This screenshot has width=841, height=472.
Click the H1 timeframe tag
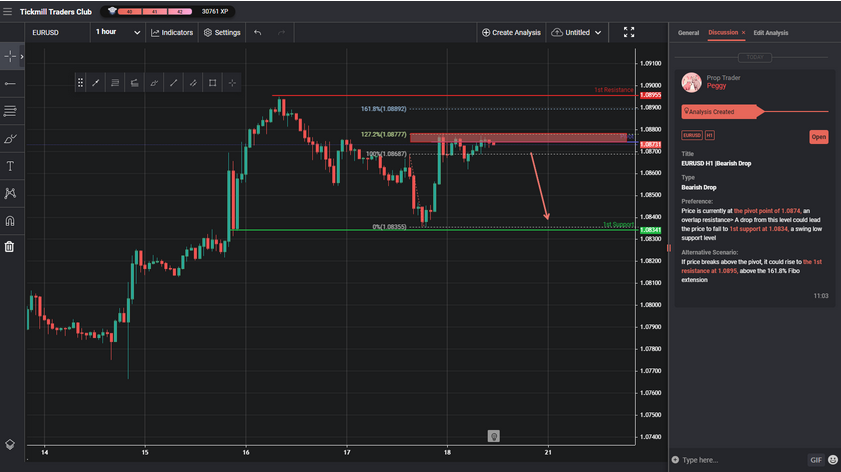click(710, 135)
